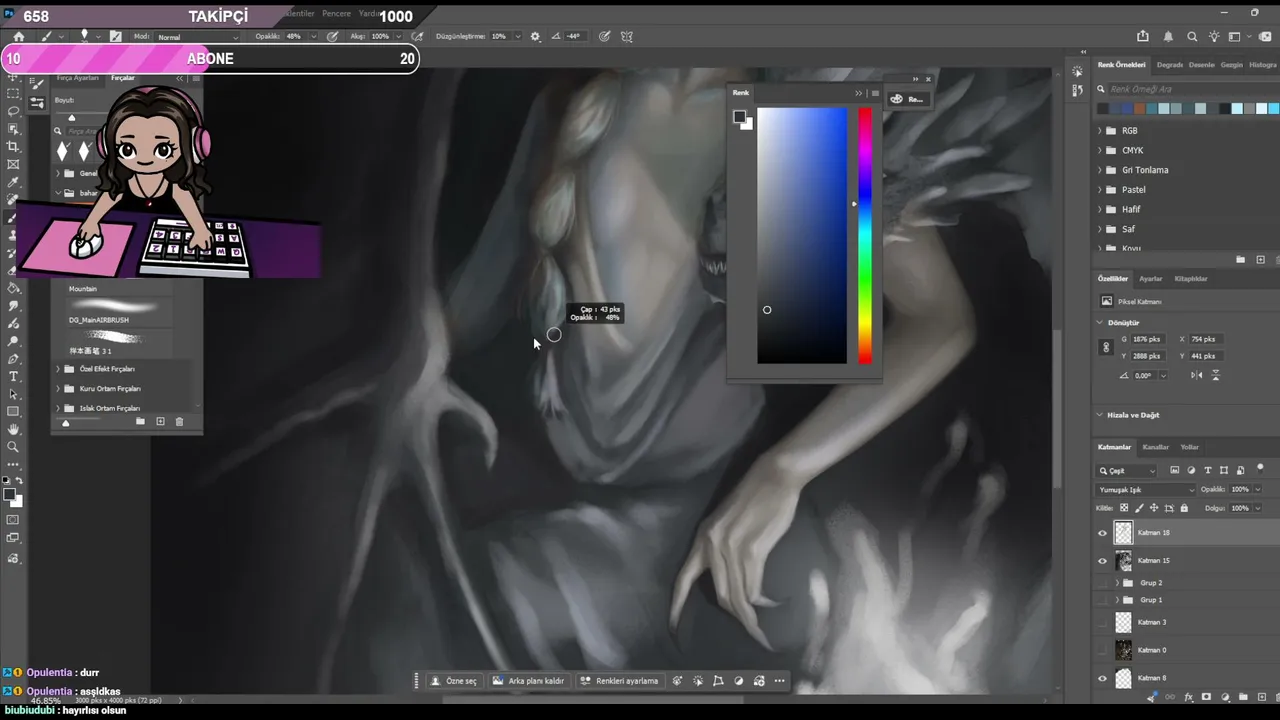Open smoothing options gear icon
1280x720 pixels.
point(535,37)
